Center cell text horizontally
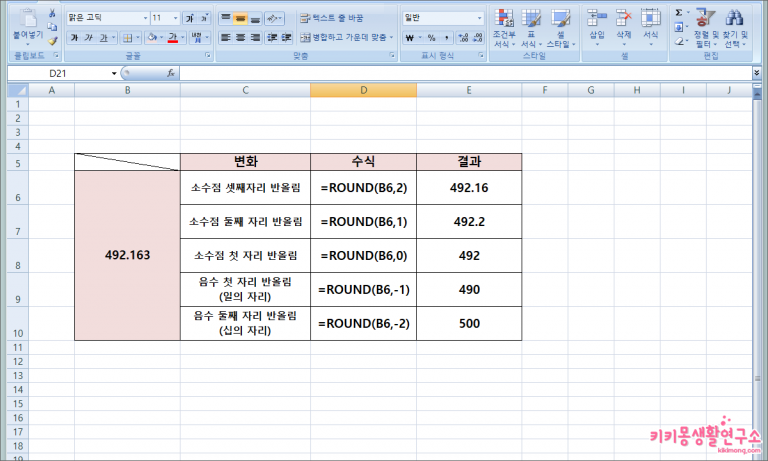This screenshot has height=461, width=768. click(x=240, y=38)
